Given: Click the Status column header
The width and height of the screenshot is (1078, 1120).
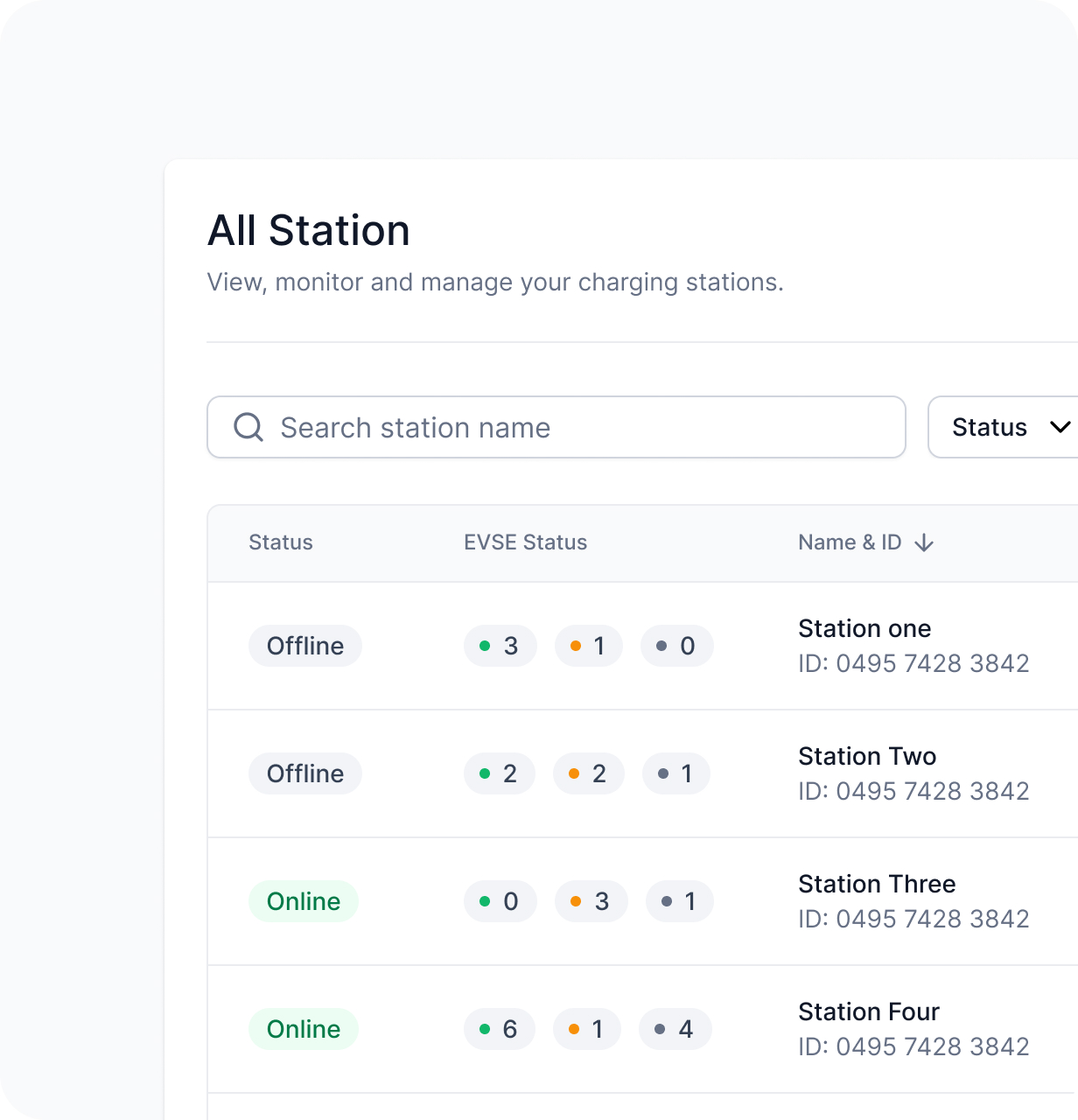Looking at the screenshot, I should pos(281,542).
